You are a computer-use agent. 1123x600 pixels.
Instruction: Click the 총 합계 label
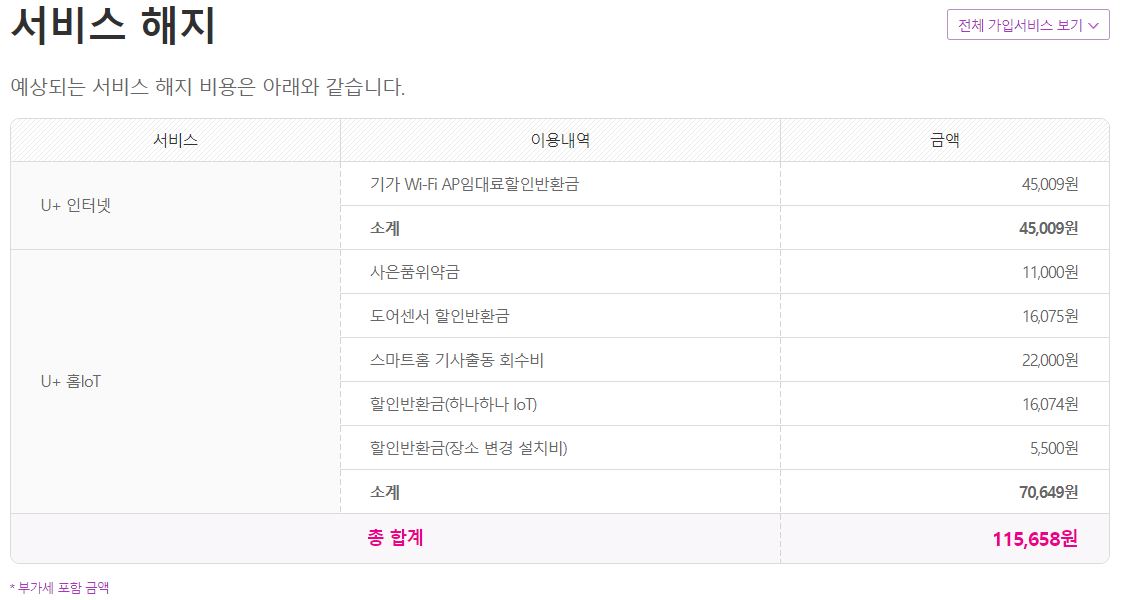click(395, 538)
